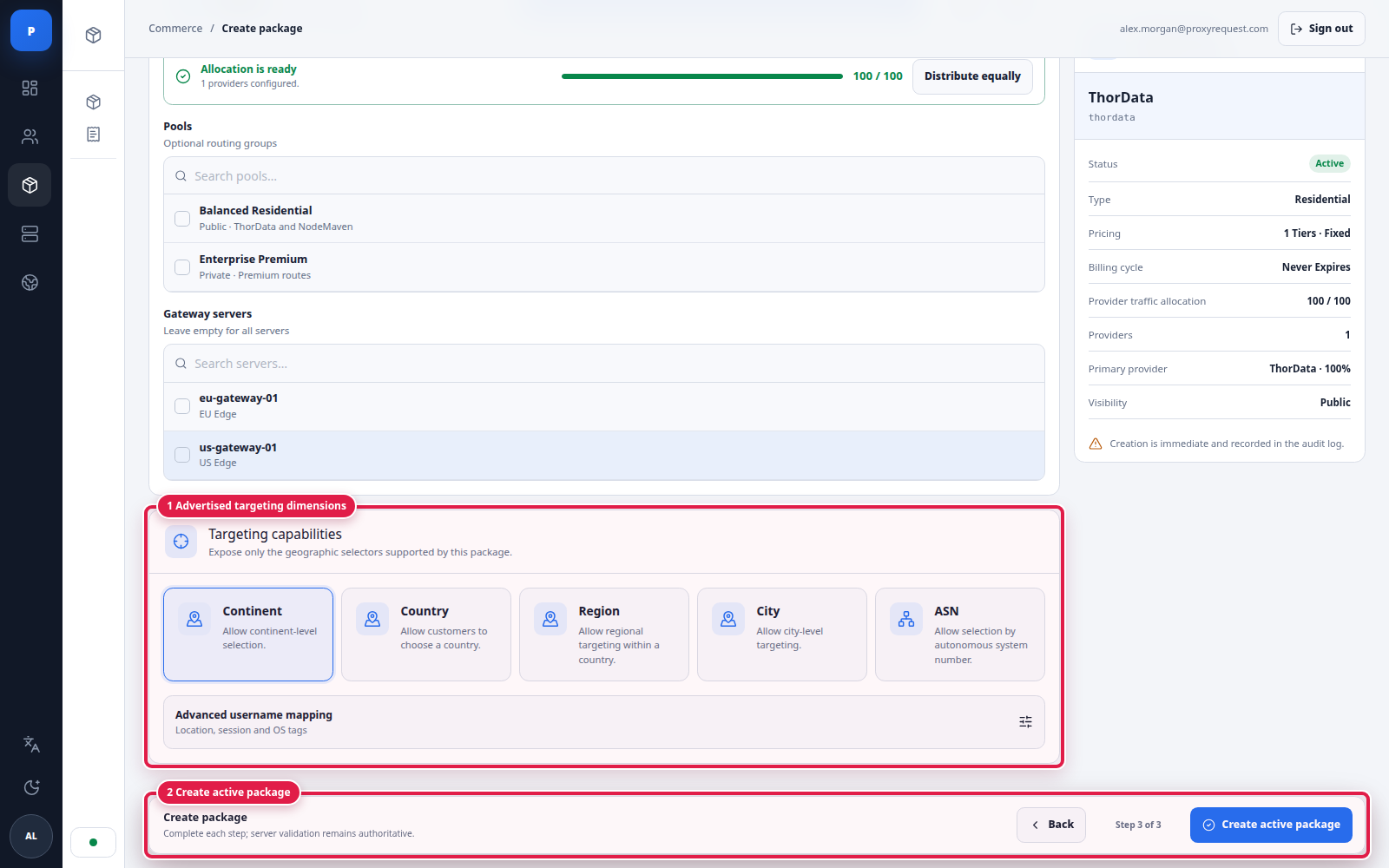Click the language translate icon

(x=31, y=744)
